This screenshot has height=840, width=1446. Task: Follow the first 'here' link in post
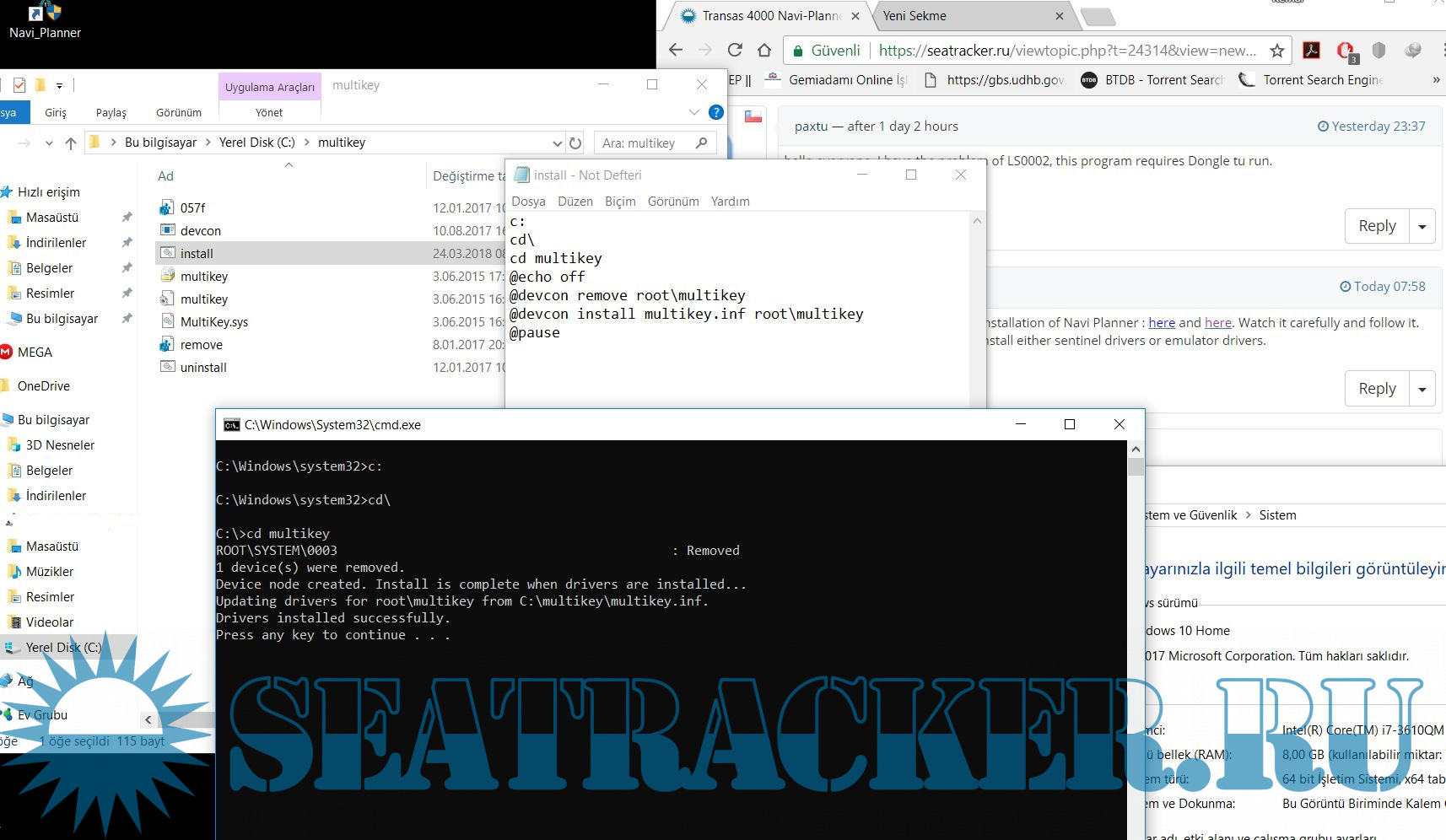coord(1161,323)
